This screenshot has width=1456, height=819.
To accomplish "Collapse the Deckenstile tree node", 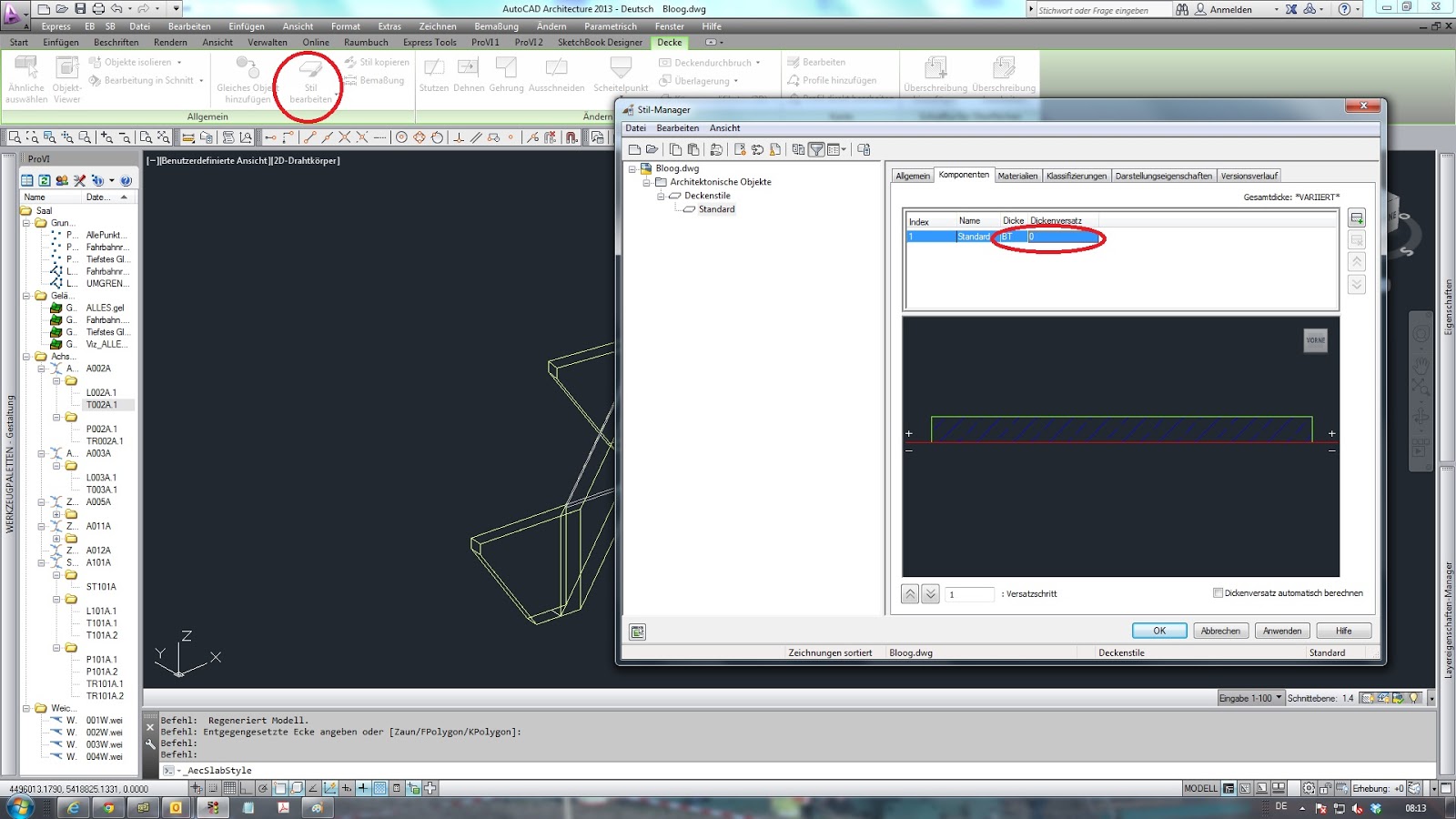I will [662, 196].
